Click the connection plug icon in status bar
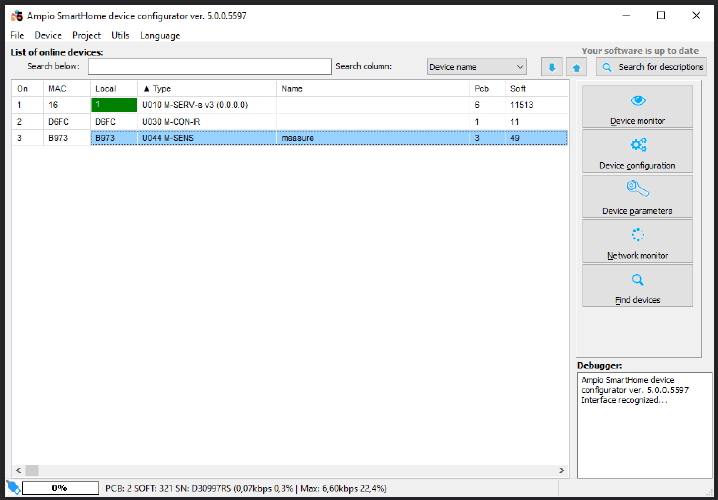718x500 pixels. tap(14, 488)
